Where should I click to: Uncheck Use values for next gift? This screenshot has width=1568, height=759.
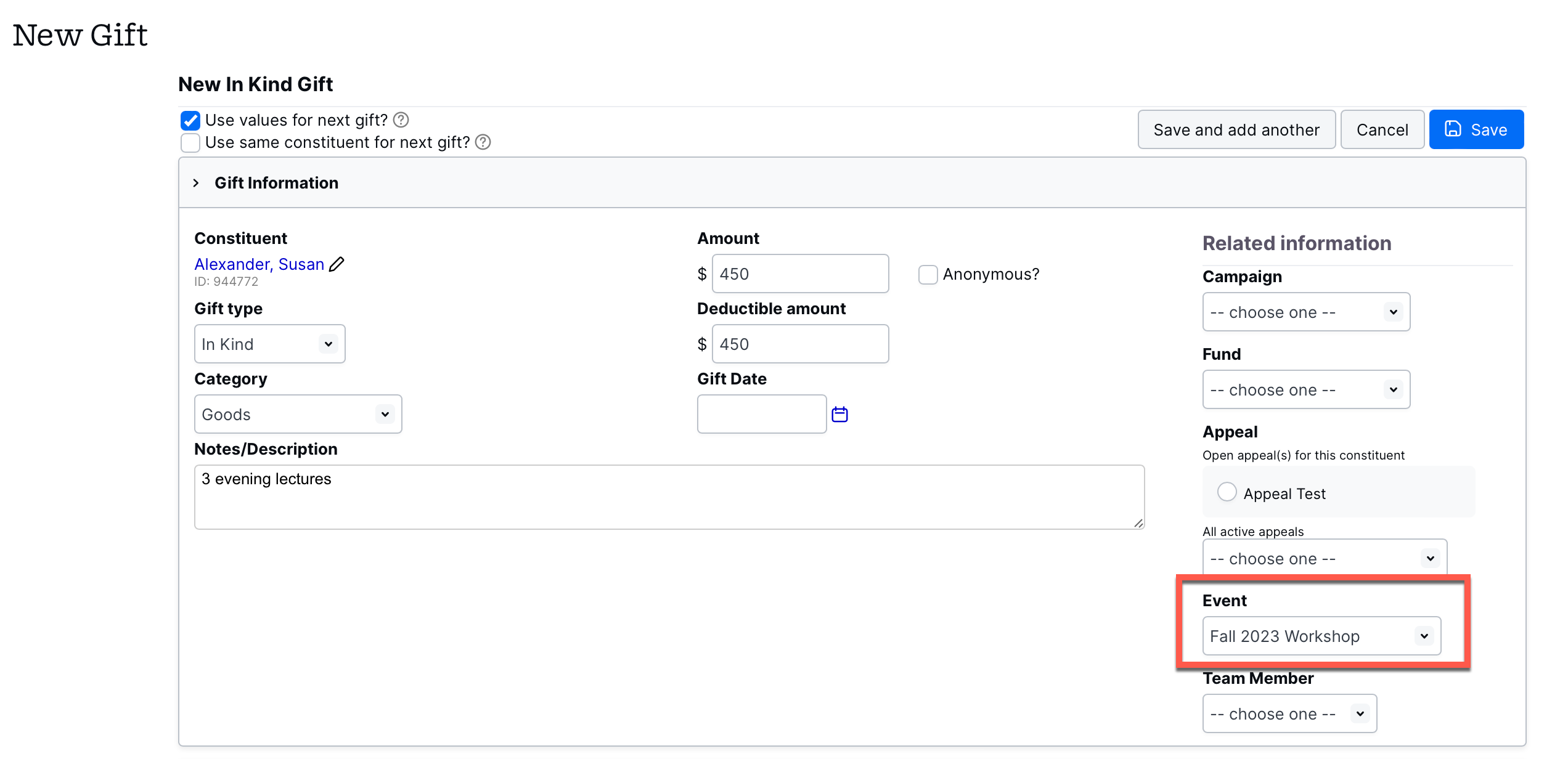190,120
